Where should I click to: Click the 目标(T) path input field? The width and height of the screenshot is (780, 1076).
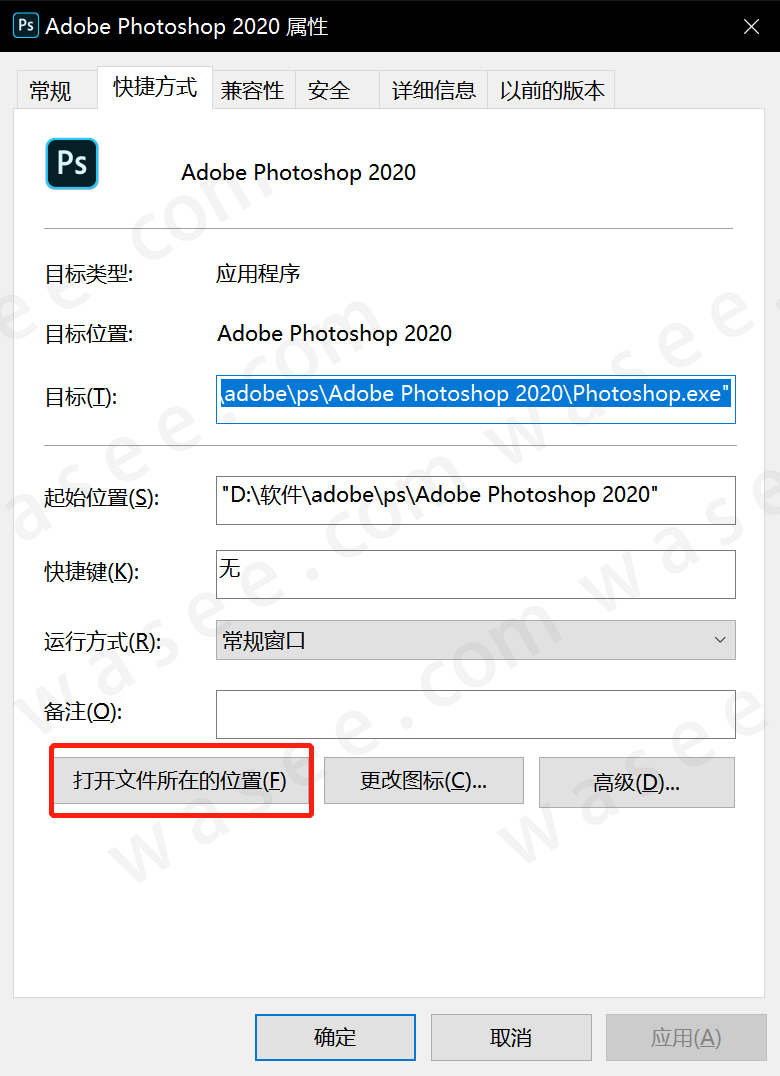475,399
